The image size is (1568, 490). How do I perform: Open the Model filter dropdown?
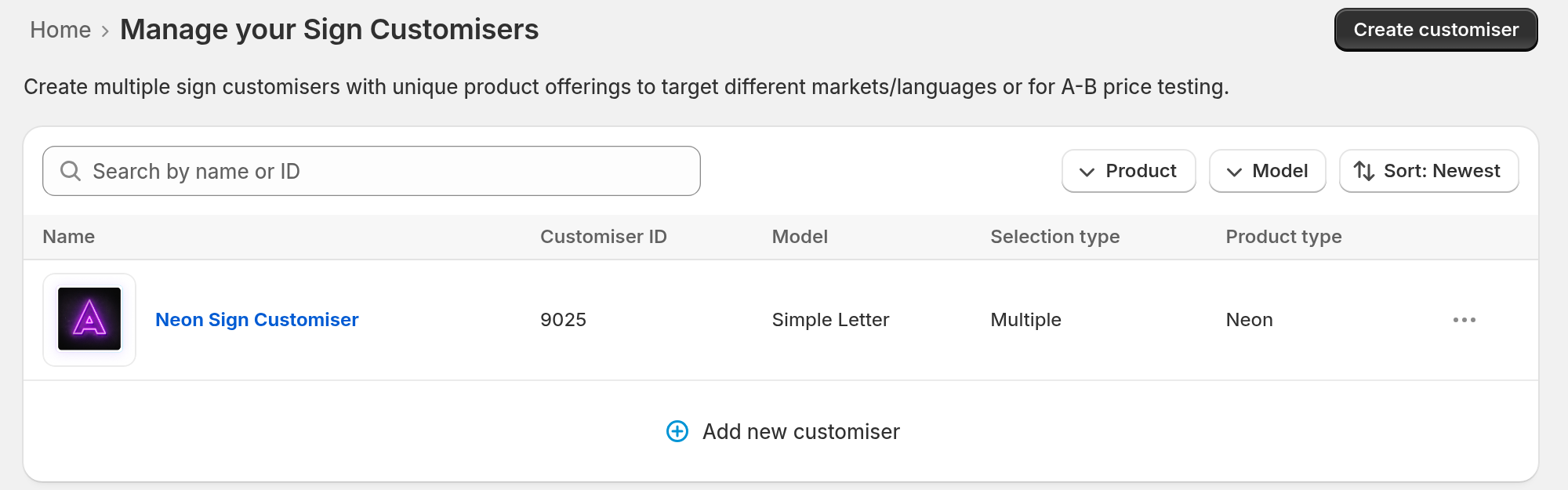click(1267, 171)
